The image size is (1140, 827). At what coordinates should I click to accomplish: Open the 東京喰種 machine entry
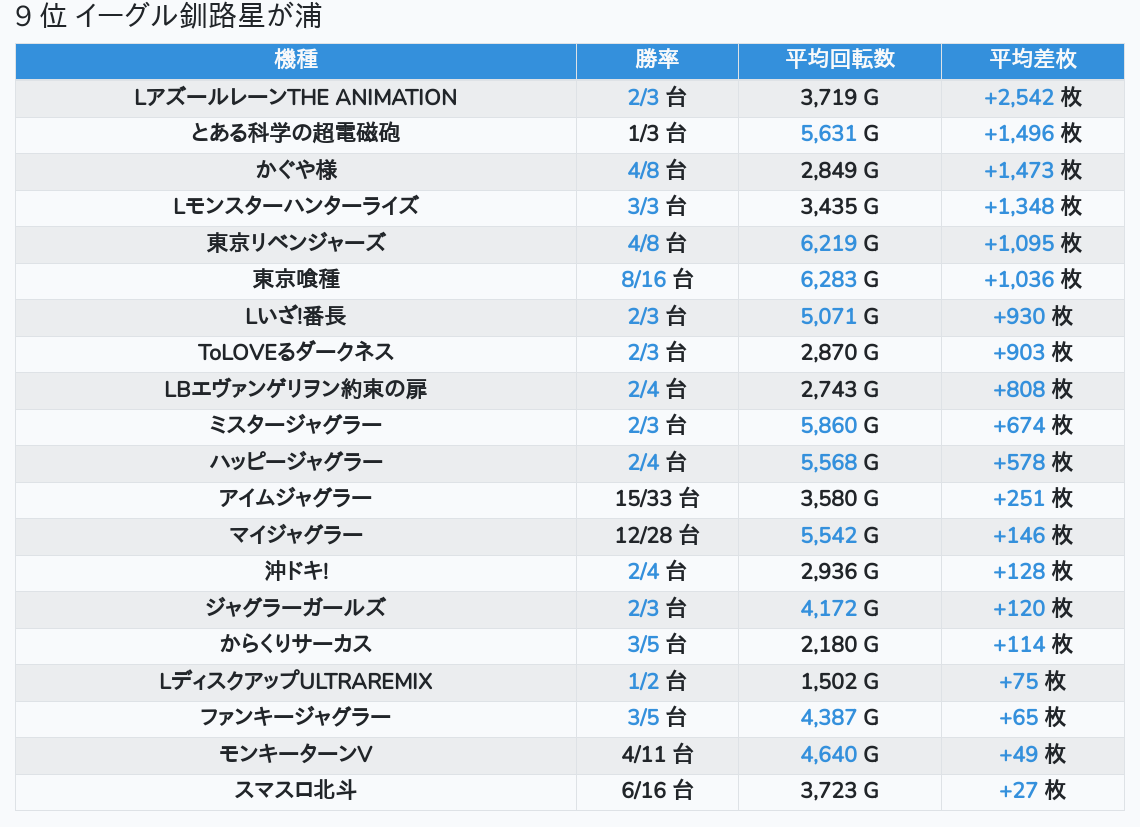[x=296, y=280]
